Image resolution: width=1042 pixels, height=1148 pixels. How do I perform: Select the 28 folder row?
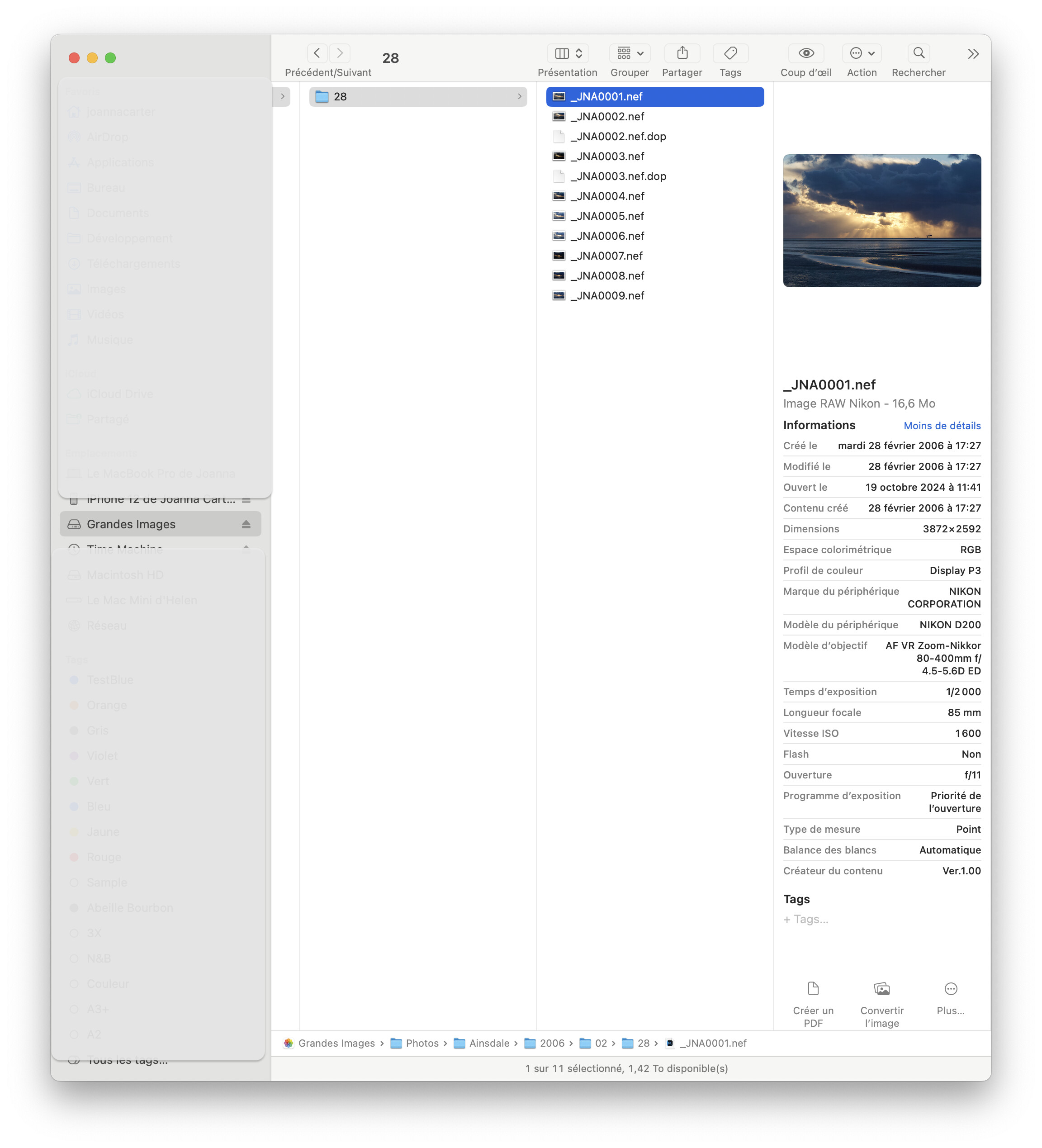pyautogui.click(x=418, y=97)
